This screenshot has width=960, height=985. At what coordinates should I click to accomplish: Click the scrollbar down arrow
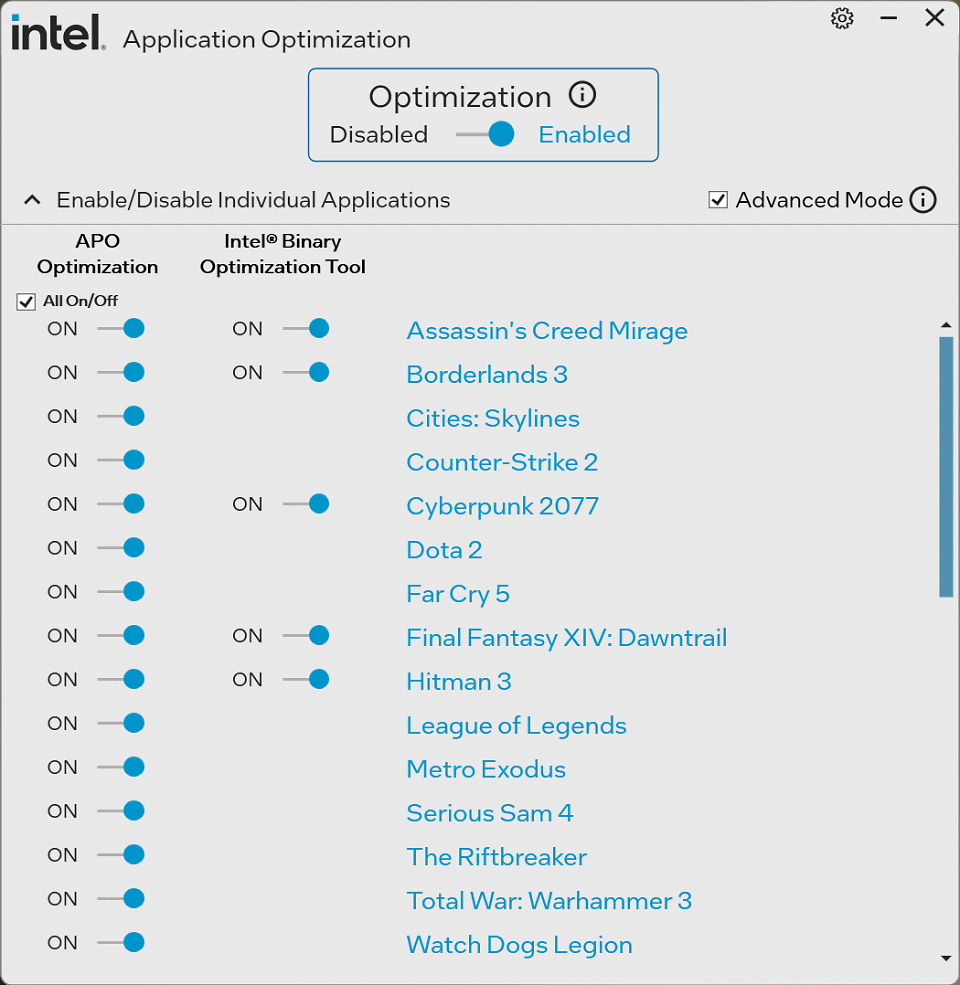point(946,958)
